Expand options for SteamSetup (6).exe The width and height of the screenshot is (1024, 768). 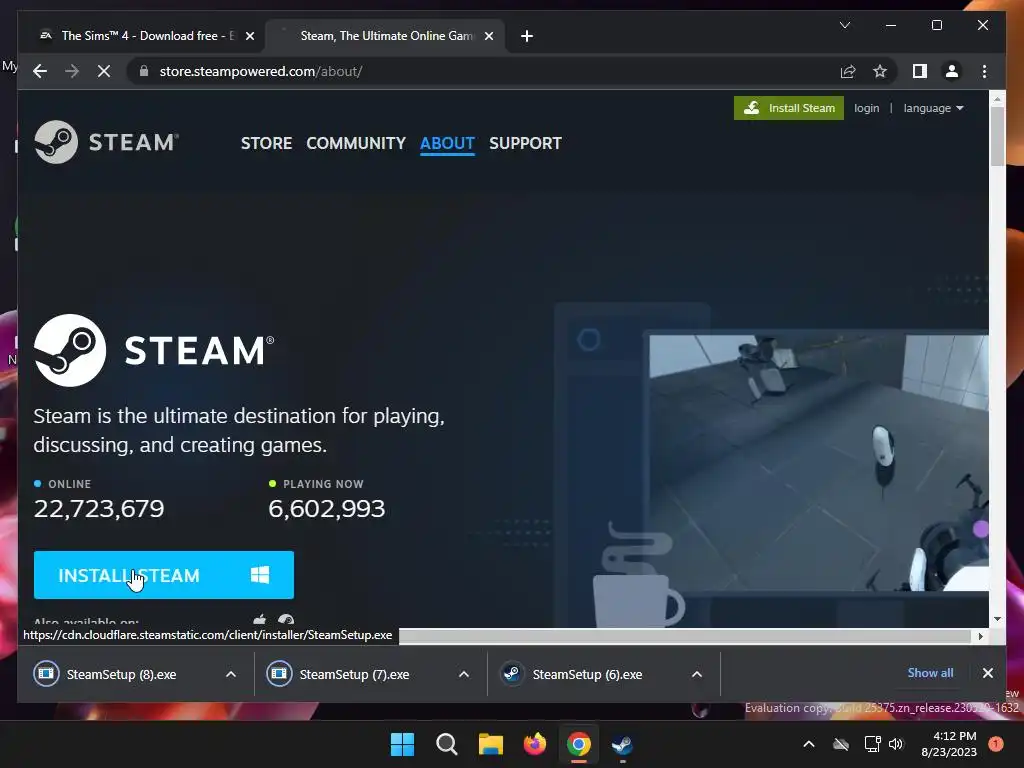click(x=697, y=674)
